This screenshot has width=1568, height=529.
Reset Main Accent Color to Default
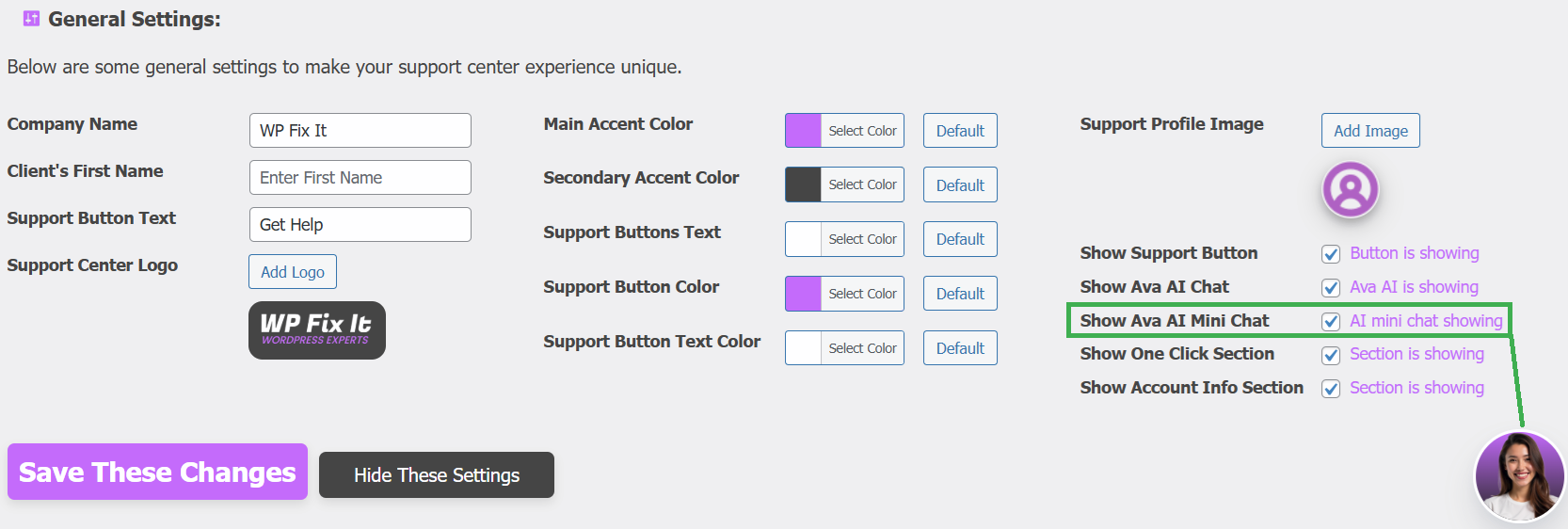[960, 131]
